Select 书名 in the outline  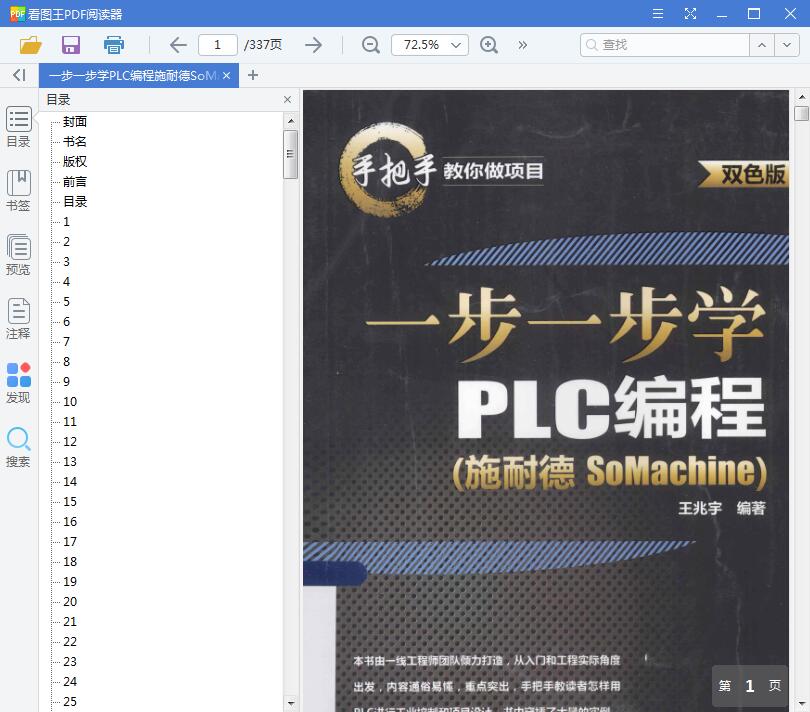click(x=75, y=142)
